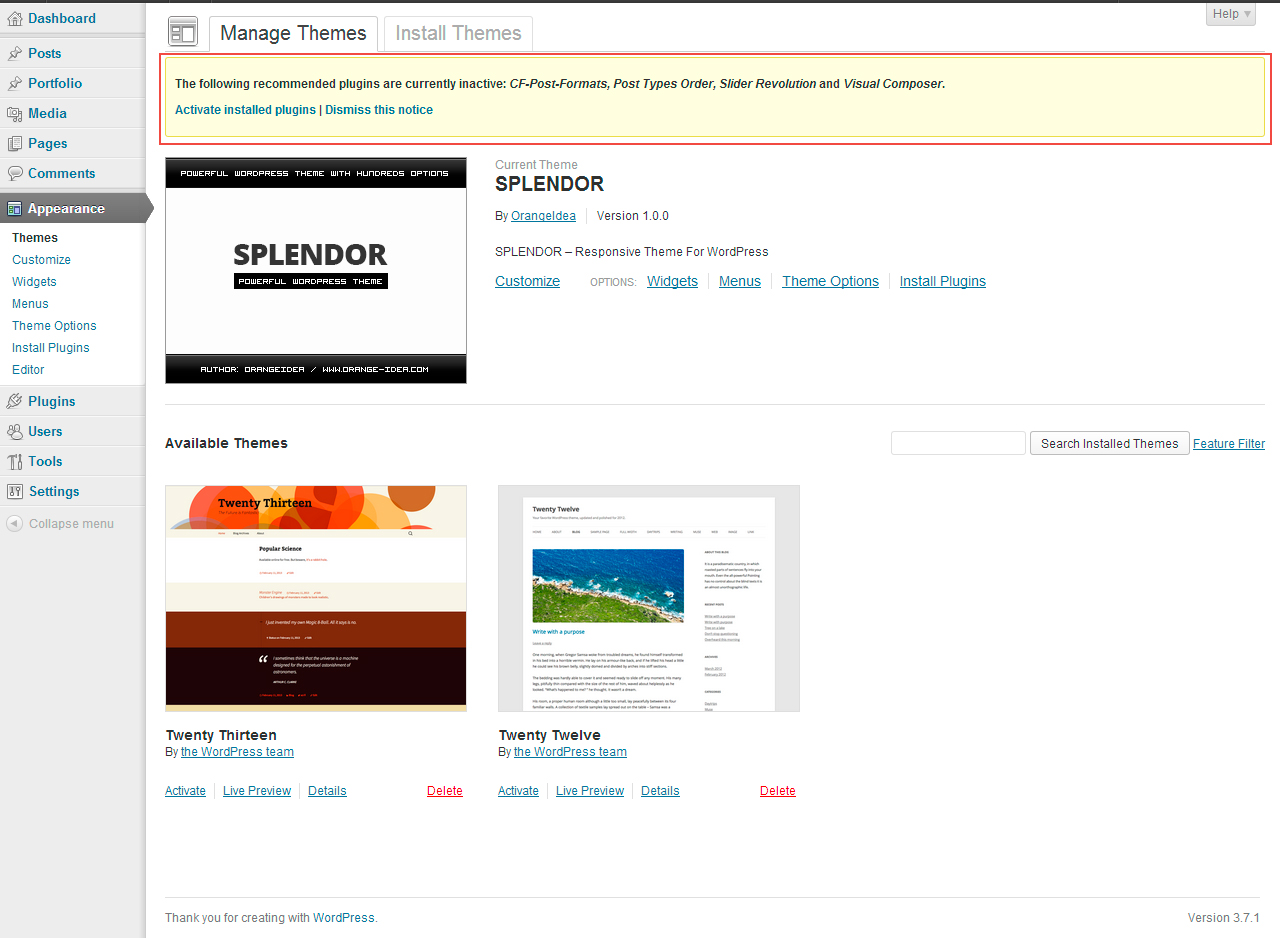
Task: Click Activate installed plugins link
Action: click(245, 110)
